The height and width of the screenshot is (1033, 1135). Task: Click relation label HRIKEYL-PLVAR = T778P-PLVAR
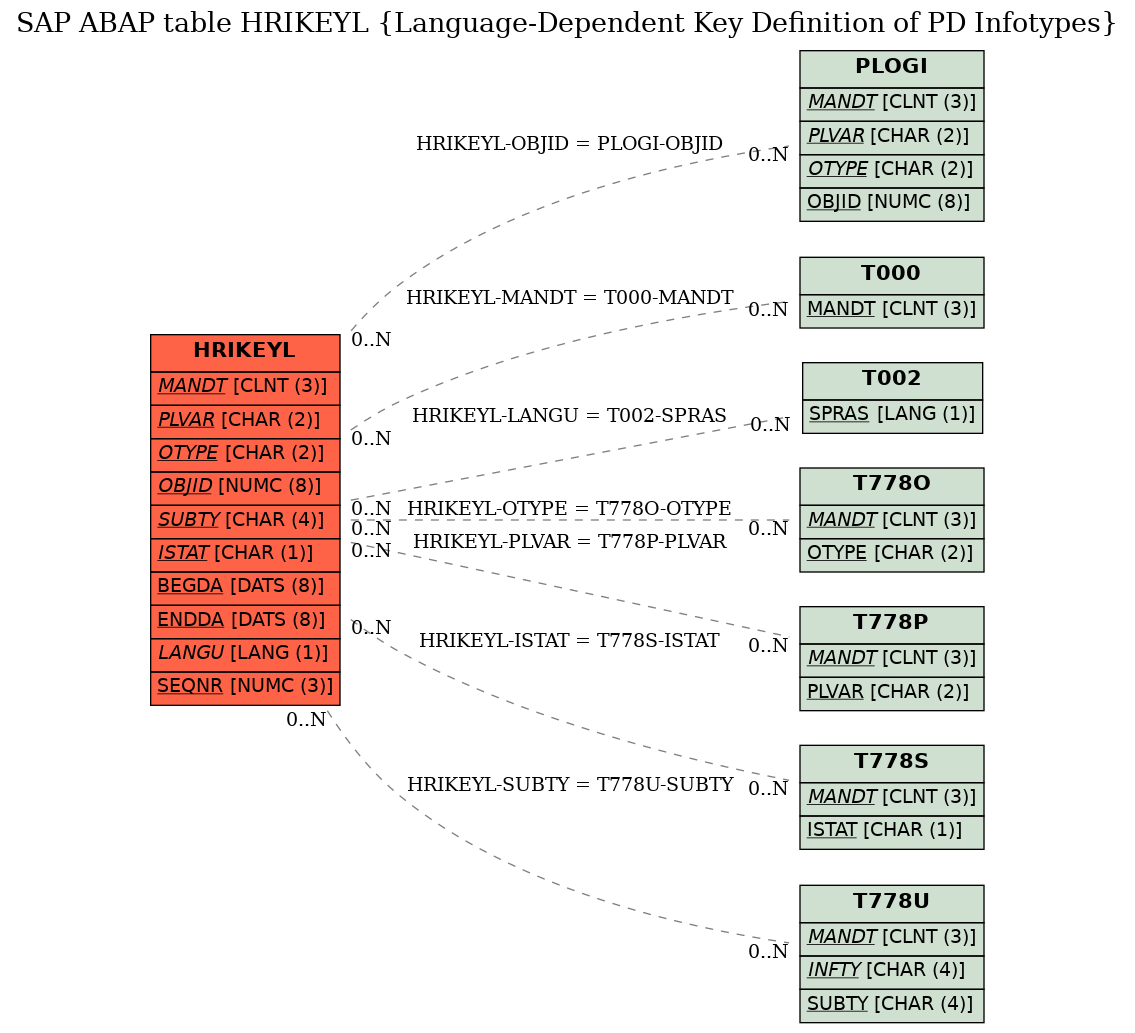569,541
